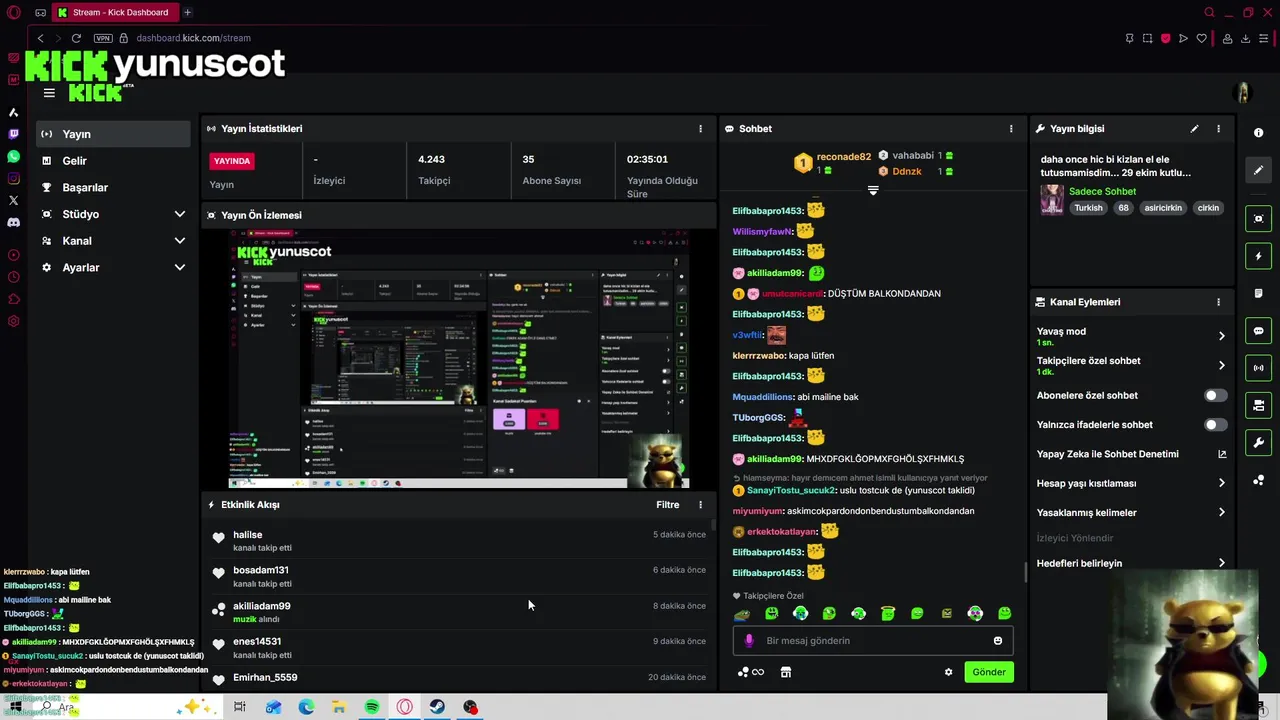The width and height of the screenshot is (1280, 720).
Task: Click the red YAYINDA live badge
Action: 232,161
